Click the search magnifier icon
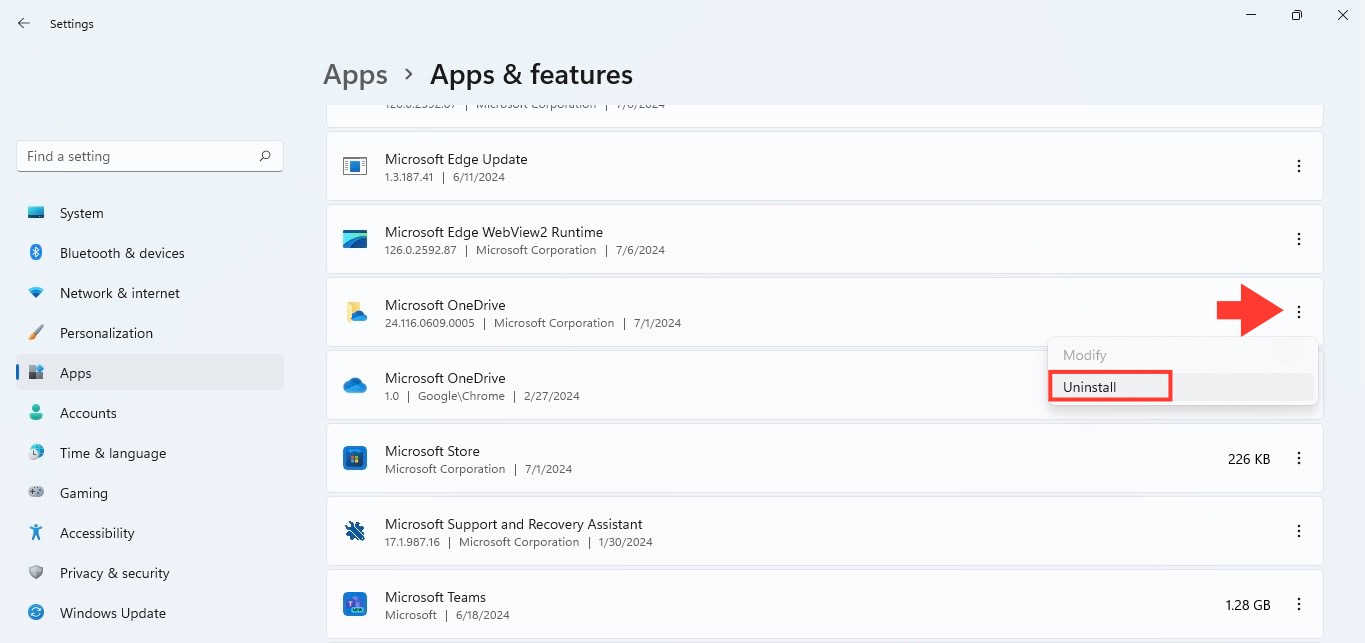 (265, 156)
